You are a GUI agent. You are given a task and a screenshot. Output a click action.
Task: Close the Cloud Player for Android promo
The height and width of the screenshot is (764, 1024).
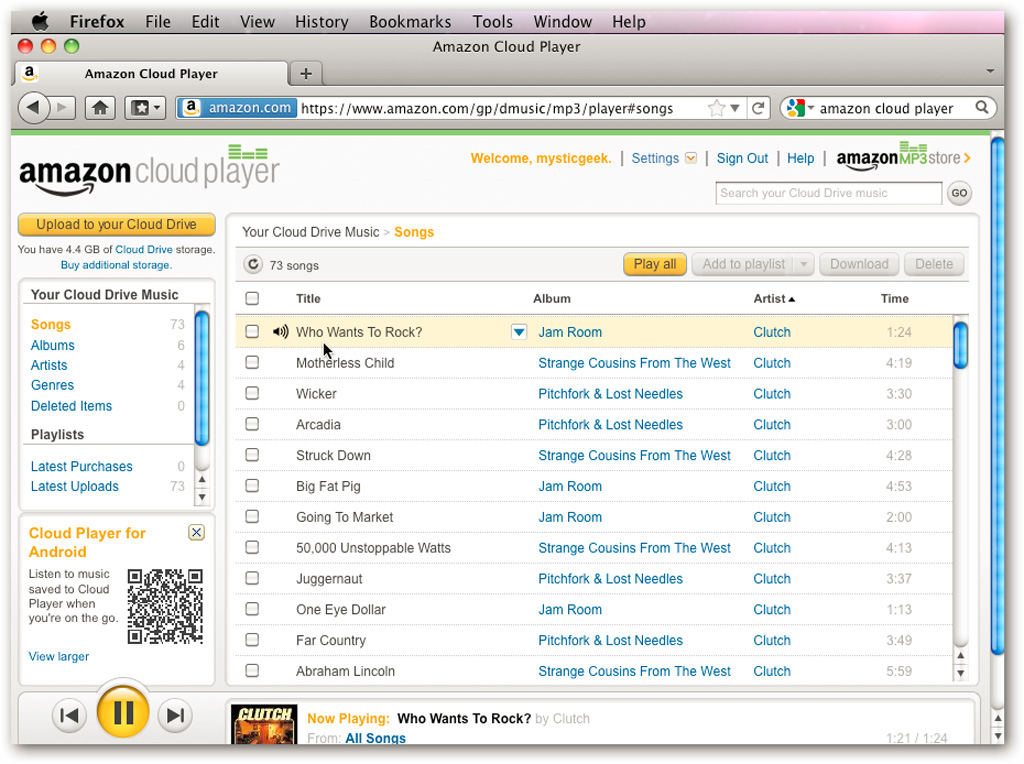tap(196, 532)
